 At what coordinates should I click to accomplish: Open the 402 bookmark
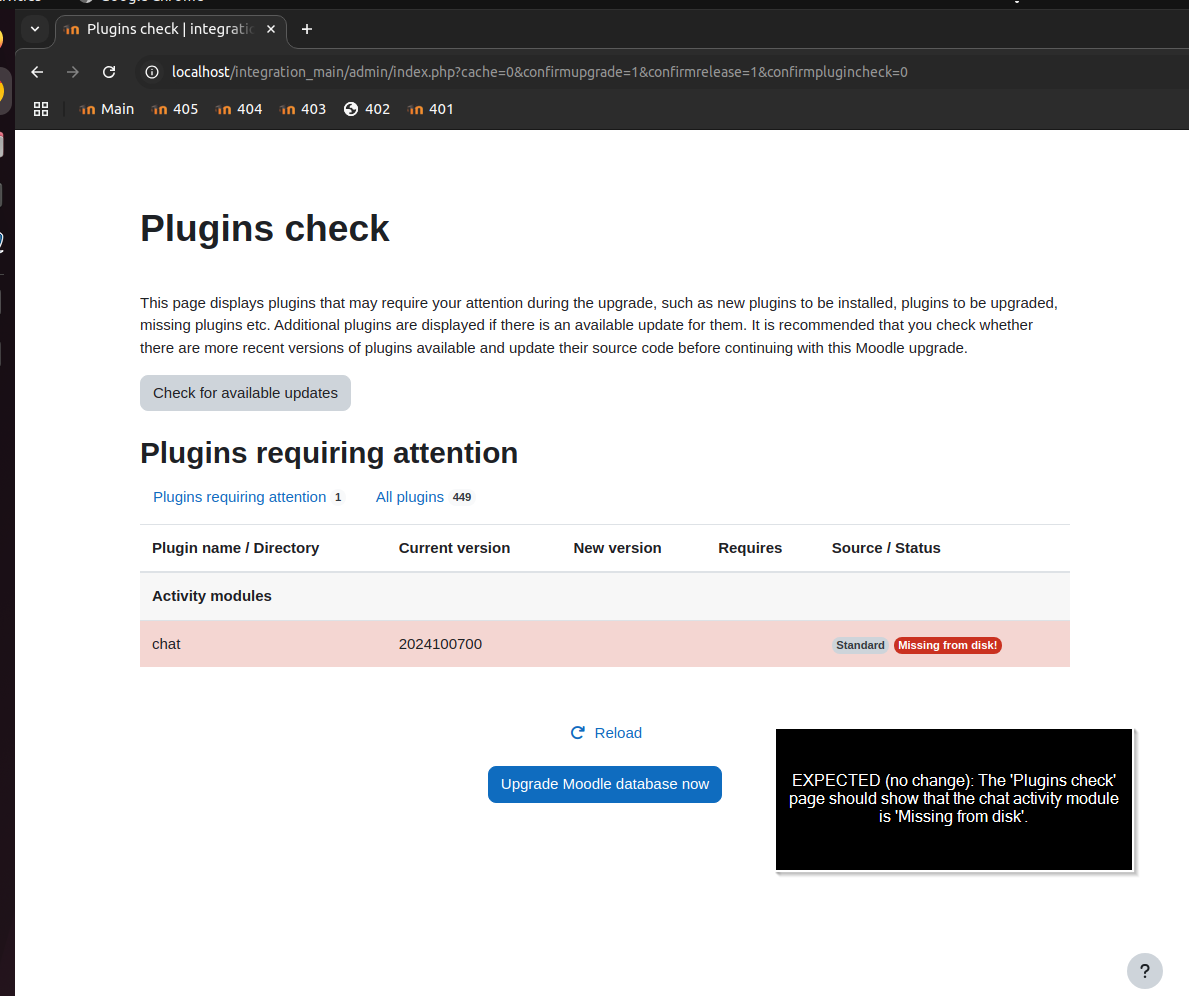[367, 109]
